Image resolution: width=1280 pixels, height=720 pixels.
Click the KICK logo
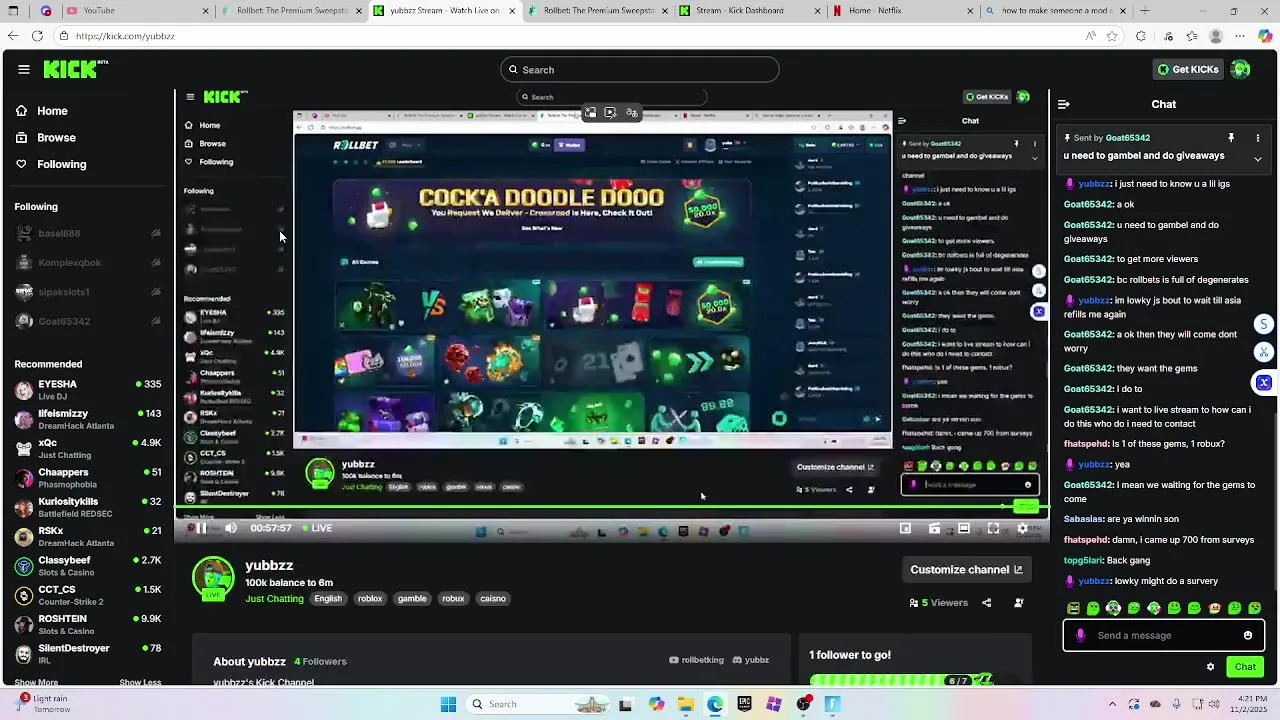click(76, 69)
